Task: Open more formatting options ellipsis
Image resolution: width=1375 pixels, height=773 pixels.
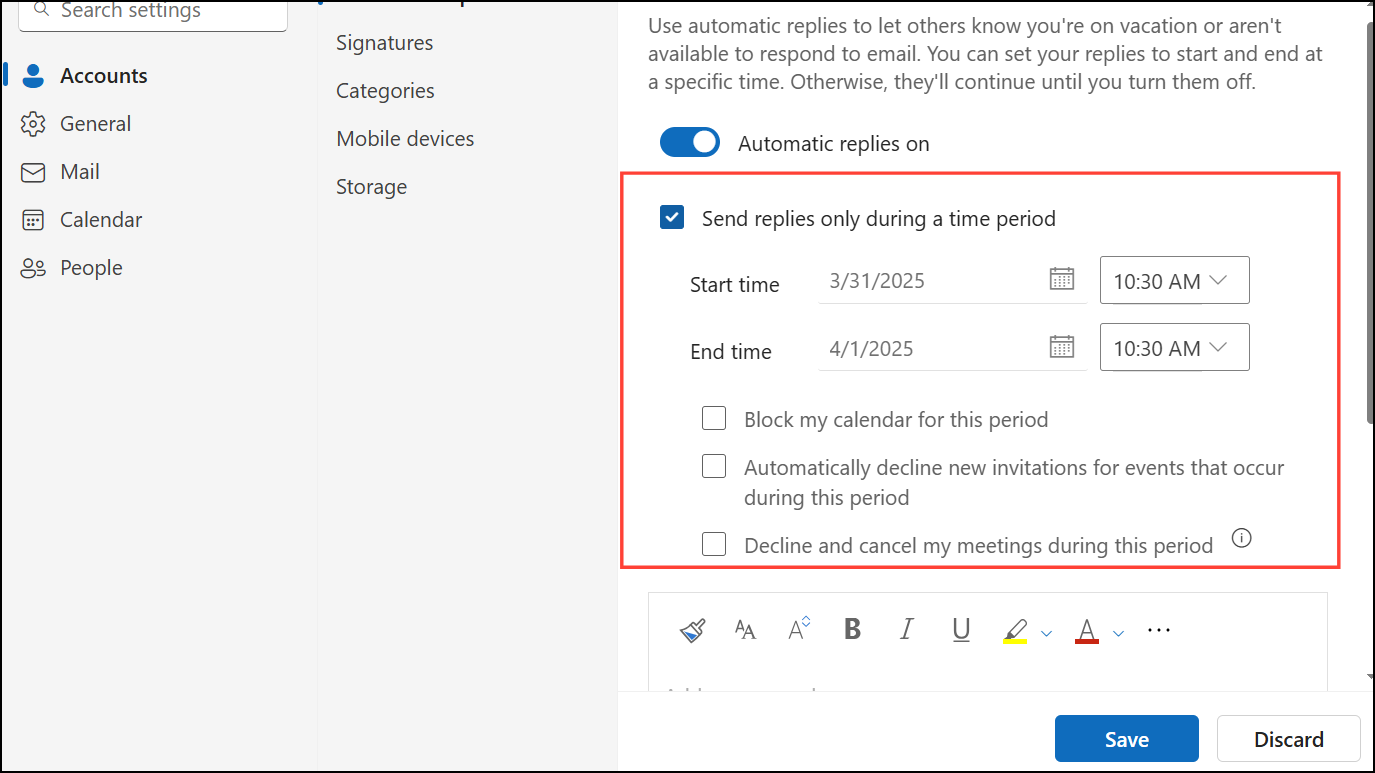Action: [1159, 630]
